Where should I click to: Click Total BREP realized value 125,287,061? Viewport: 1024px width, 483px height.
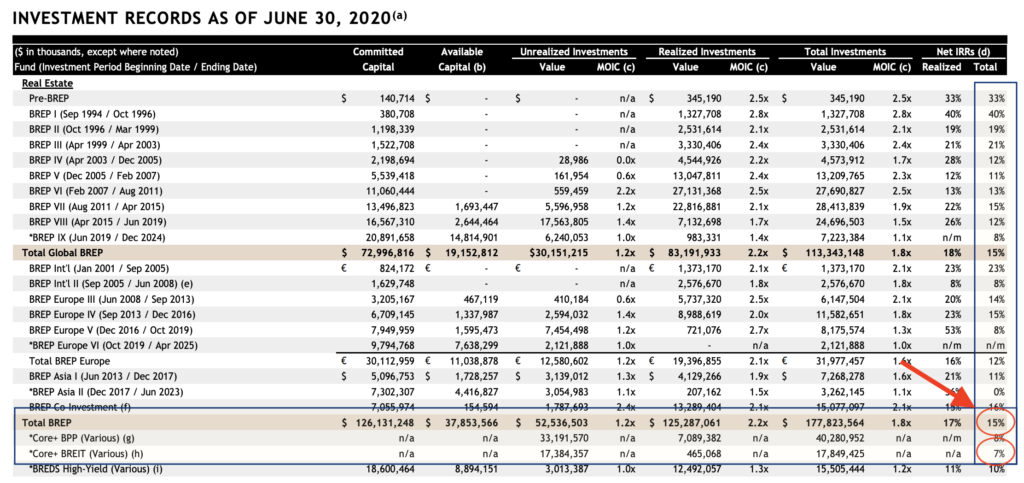point(691,423)
